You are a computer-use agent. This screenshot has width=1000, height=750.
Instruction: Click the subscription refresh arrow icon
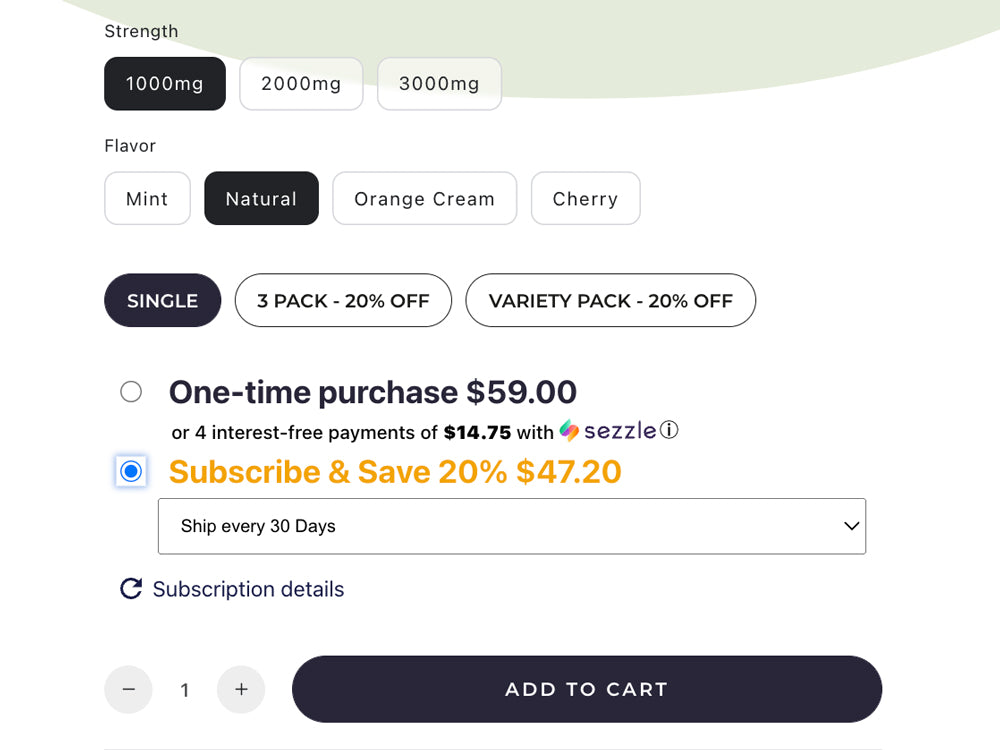click(131, 589)
